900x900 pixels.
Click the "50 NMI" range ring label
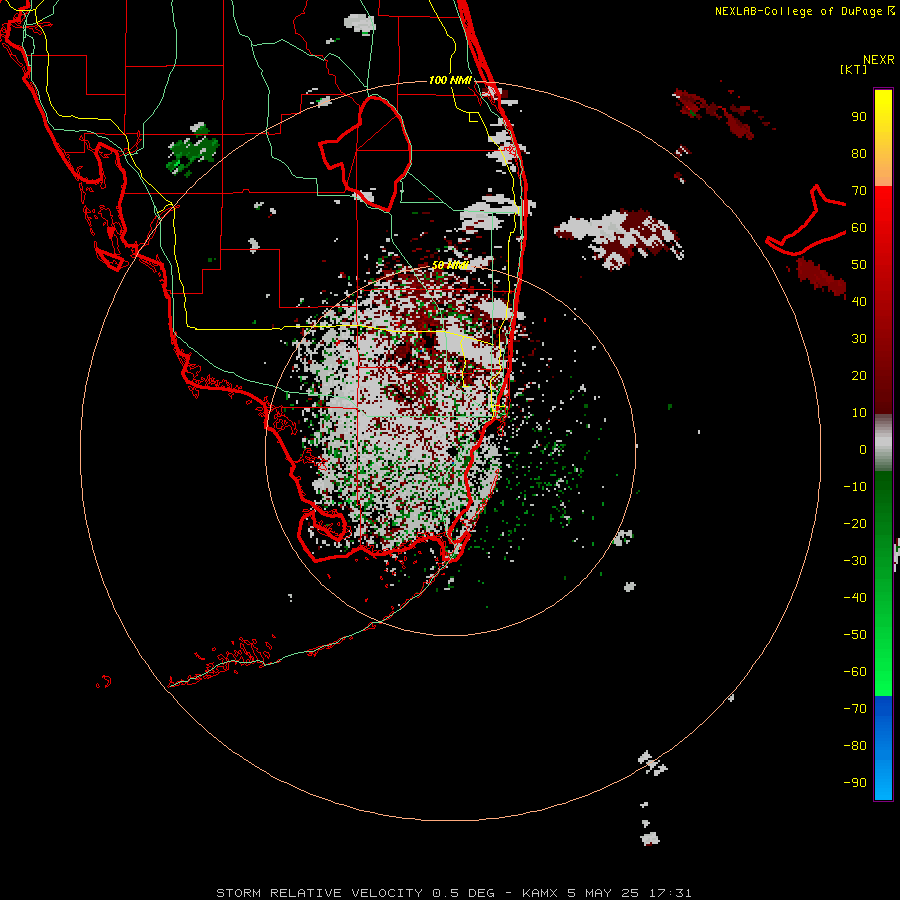450,265
